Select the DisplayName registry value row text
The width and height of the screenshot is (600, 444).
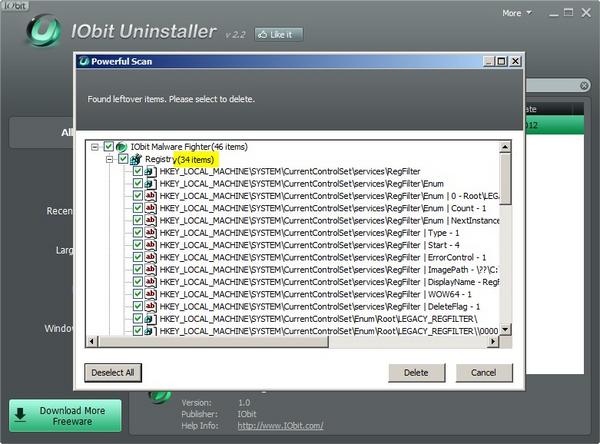point(329,282)
